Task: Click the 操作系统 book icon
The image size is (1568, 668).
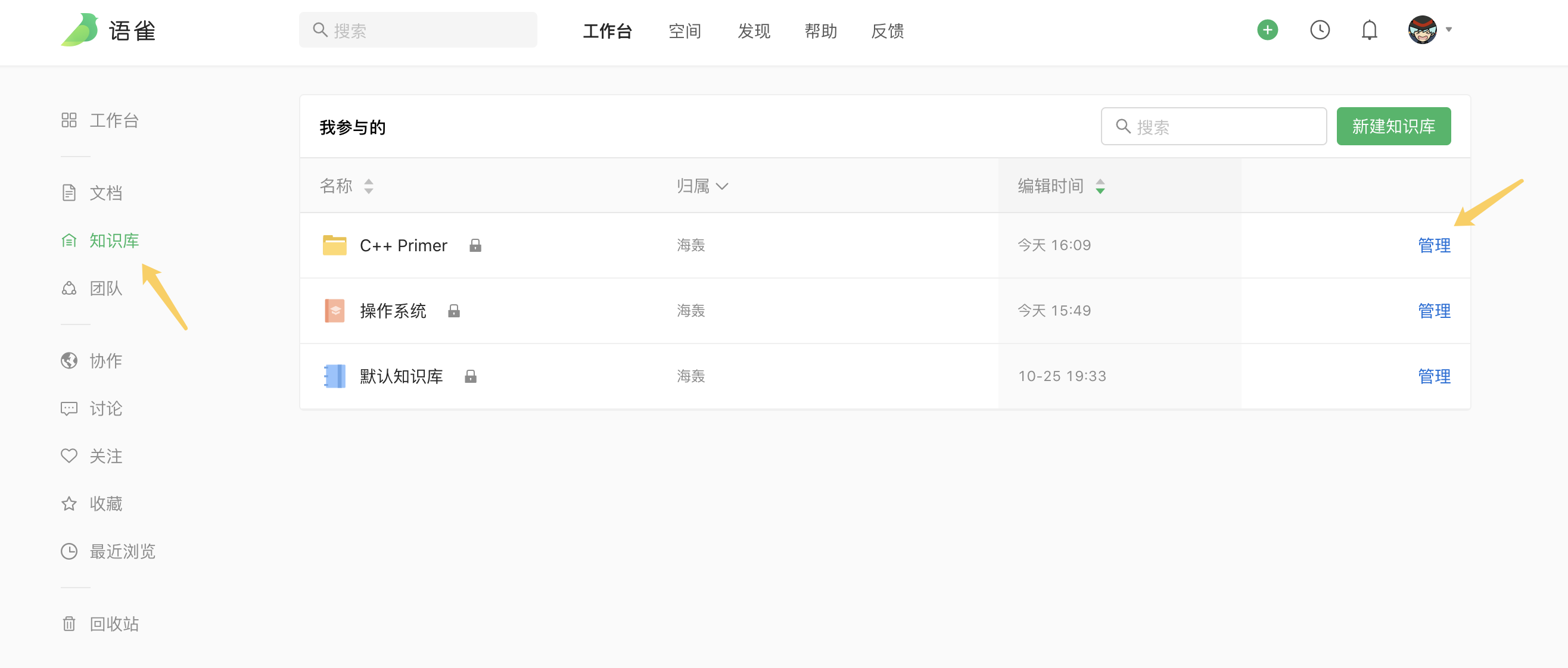Action: tap(334, 310)
